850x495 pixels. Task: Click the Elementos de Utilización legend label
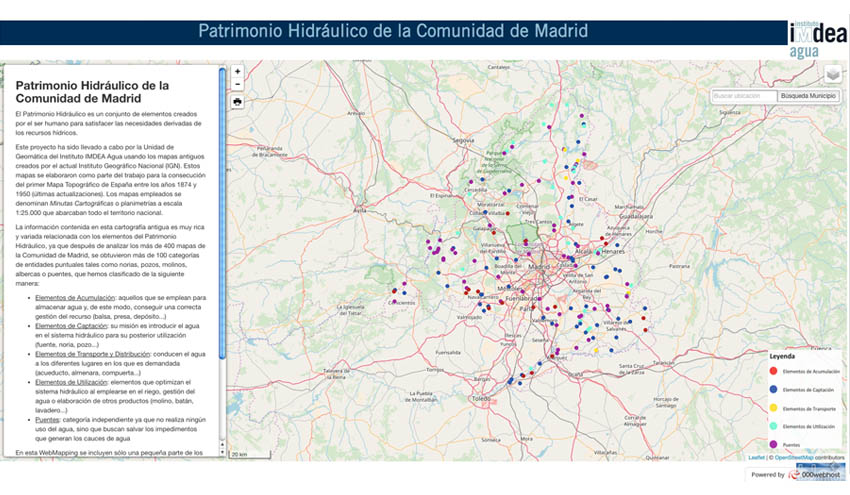(x=811, y=426)
